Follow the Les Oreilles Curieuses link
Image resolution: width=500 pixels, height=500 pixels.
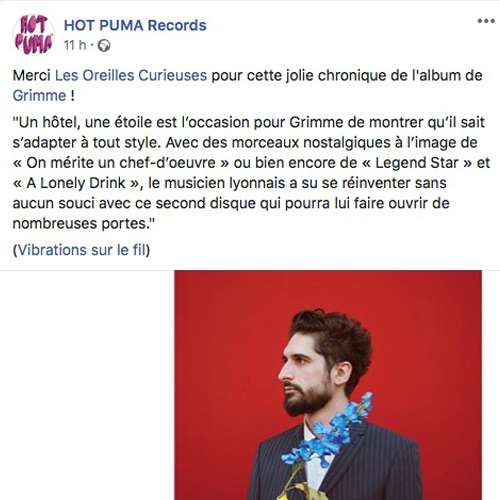point(131,75)
